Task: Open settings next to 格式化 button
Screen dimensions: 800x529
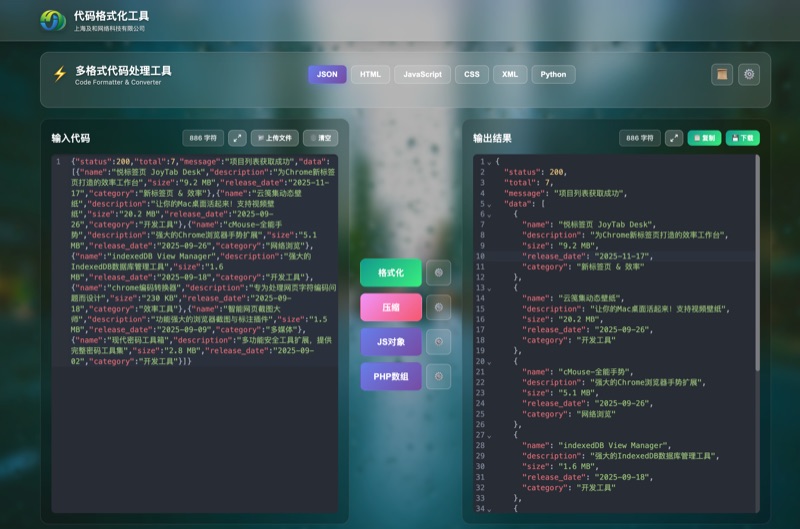Action: 438,273
